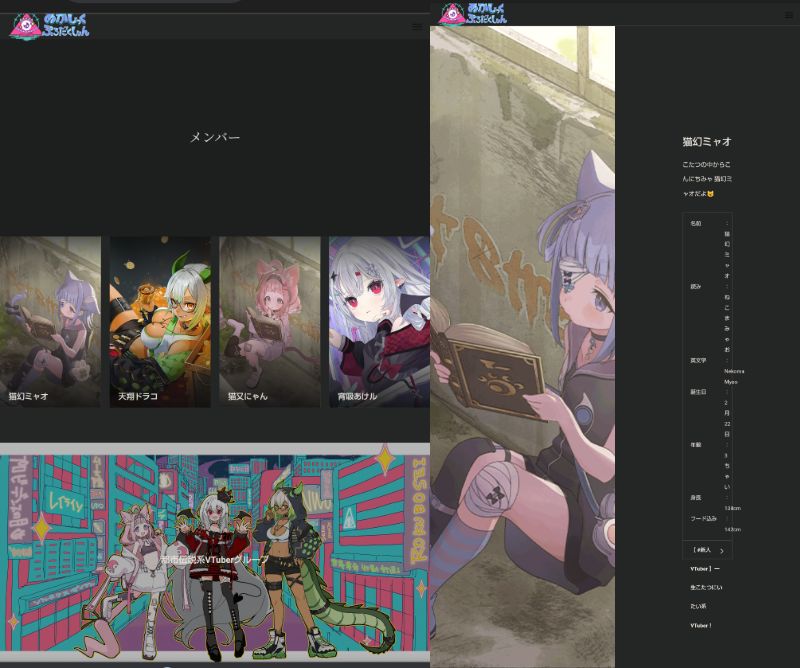Open the 宵吸あけル member card illustration

(379, 310)
